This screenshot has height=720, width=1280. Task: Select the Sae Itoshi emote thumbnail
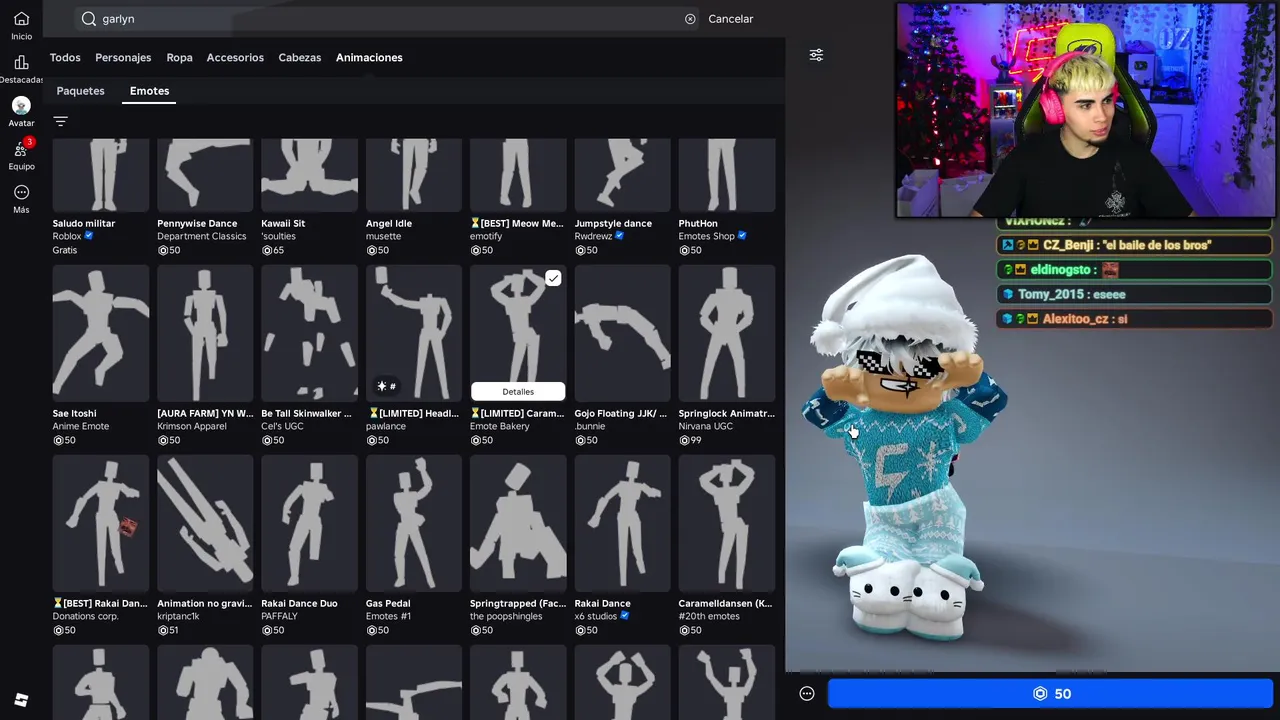pos(101,333)
